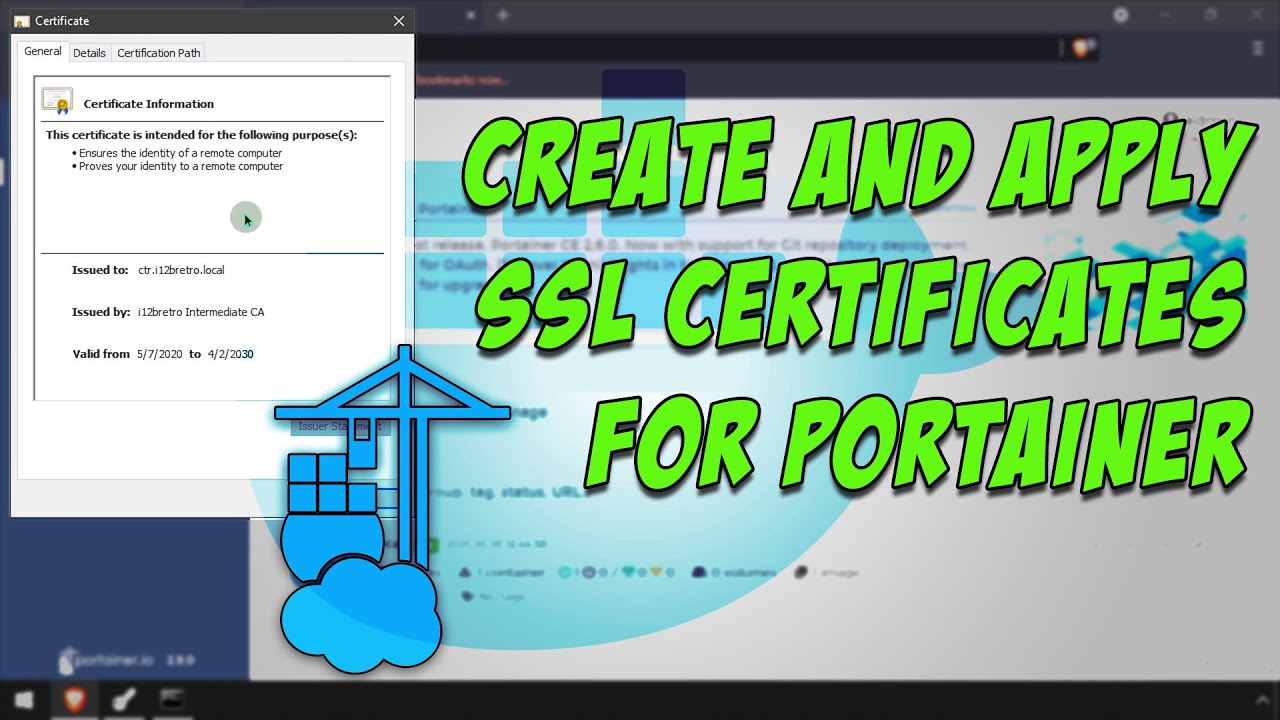Click the 'Issued by:' label
Screen dimensions: 1280x720
(x=101, y=312)
